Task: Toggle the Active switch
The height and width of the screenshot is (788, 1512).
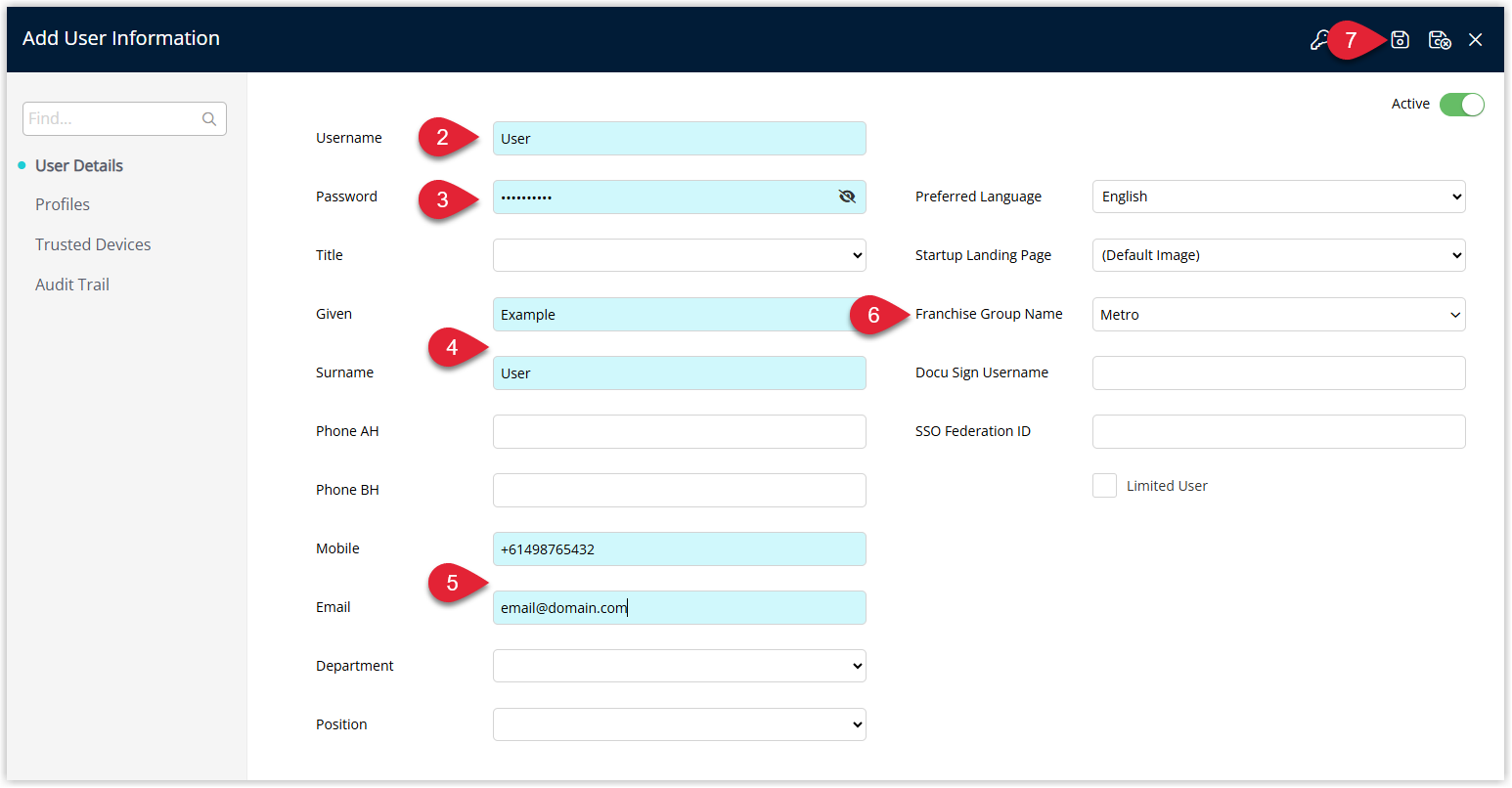Action: tap(1461, 105)
